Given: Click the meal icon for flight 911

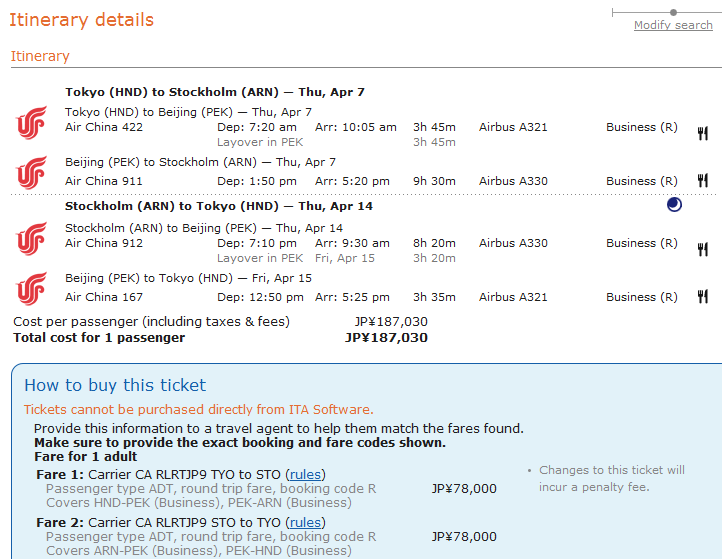Looking at the screenshot, I should click(703, 181).
